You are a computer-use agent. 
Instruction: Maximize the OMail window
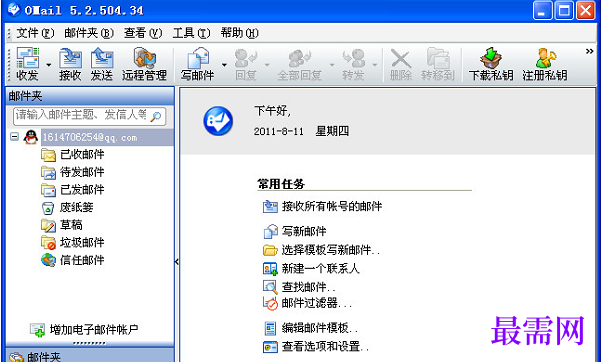pyautogui.click(x=564, y=11)
